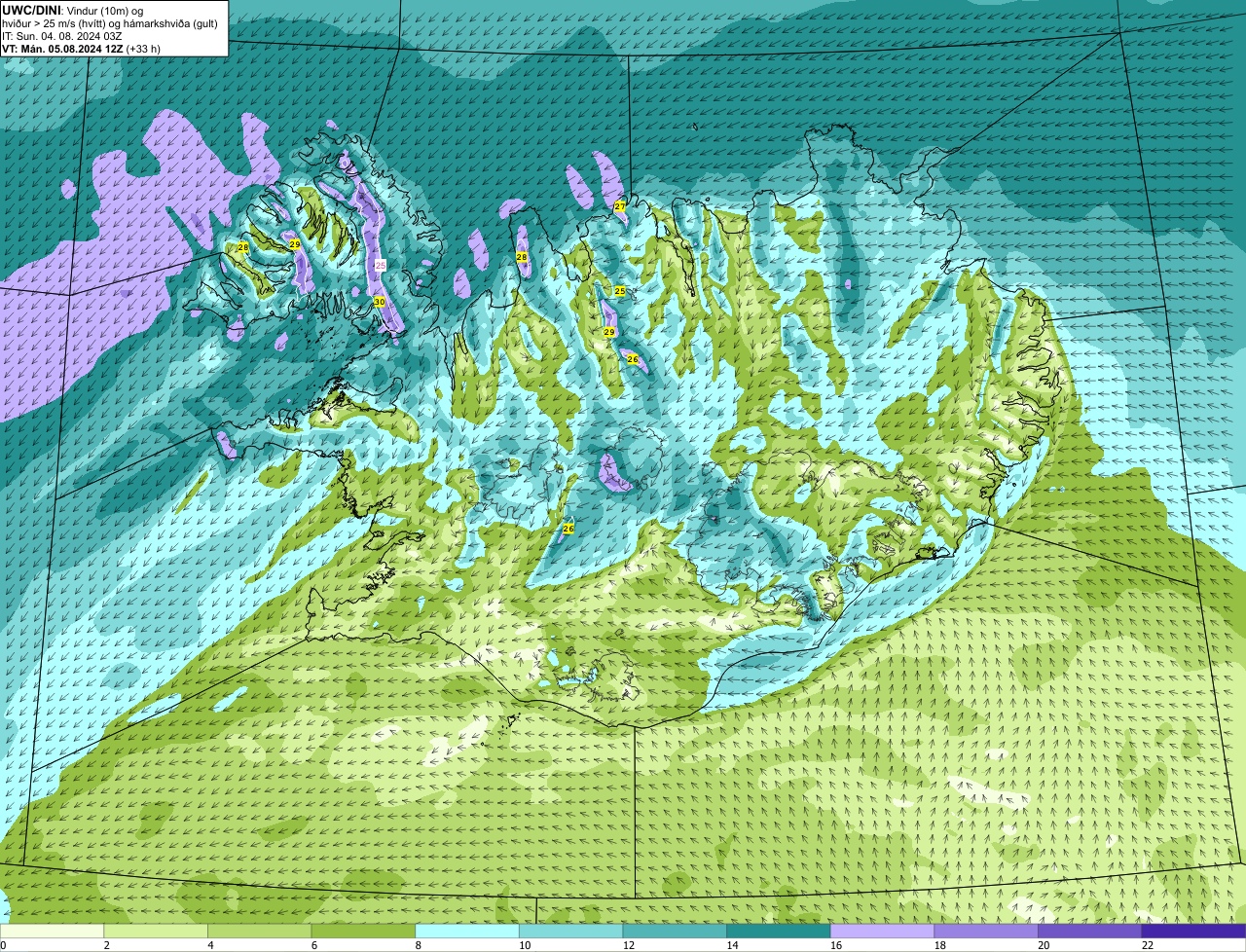Viewport: 1246px width, 952px height.
Task: Click the title text 'UWC/DINI: Vindur (10m) og'
Action: click(73, 10)
